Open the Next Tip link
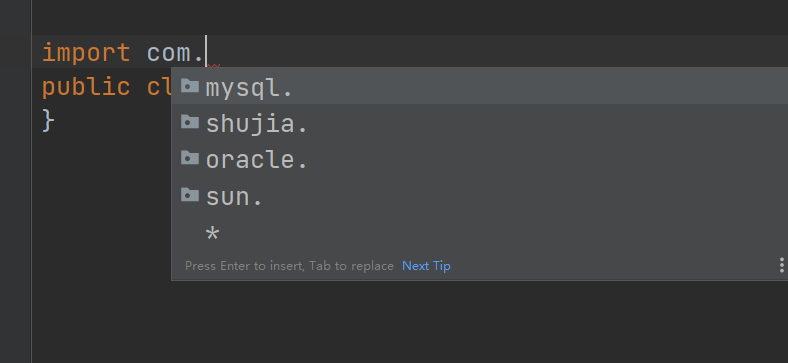This screenshot has height=363, width=788. [x=426, y=265]
